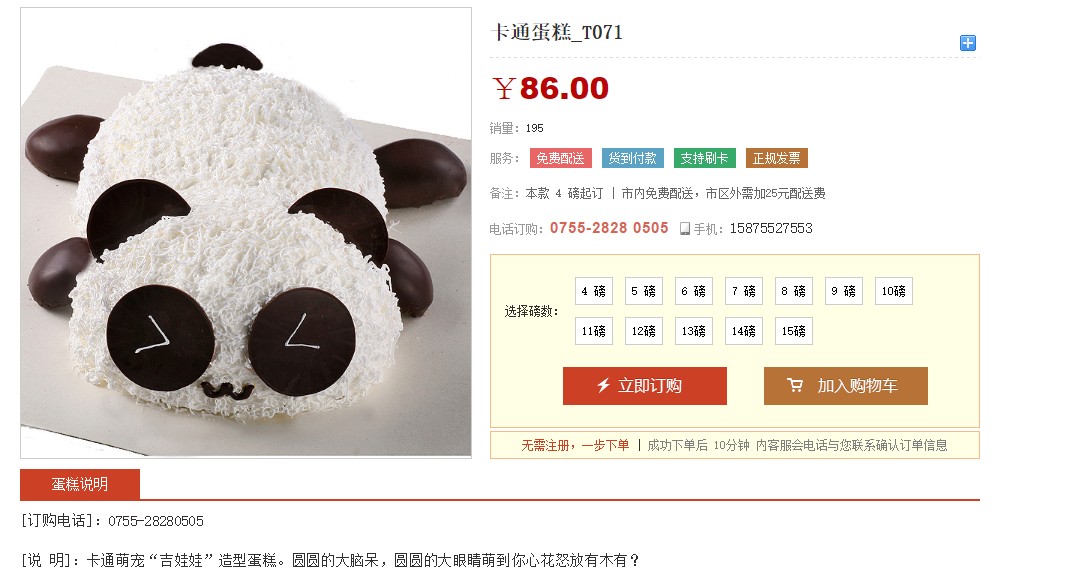
Task: Select the 4 磅 size option
Action: click(594, 291)
